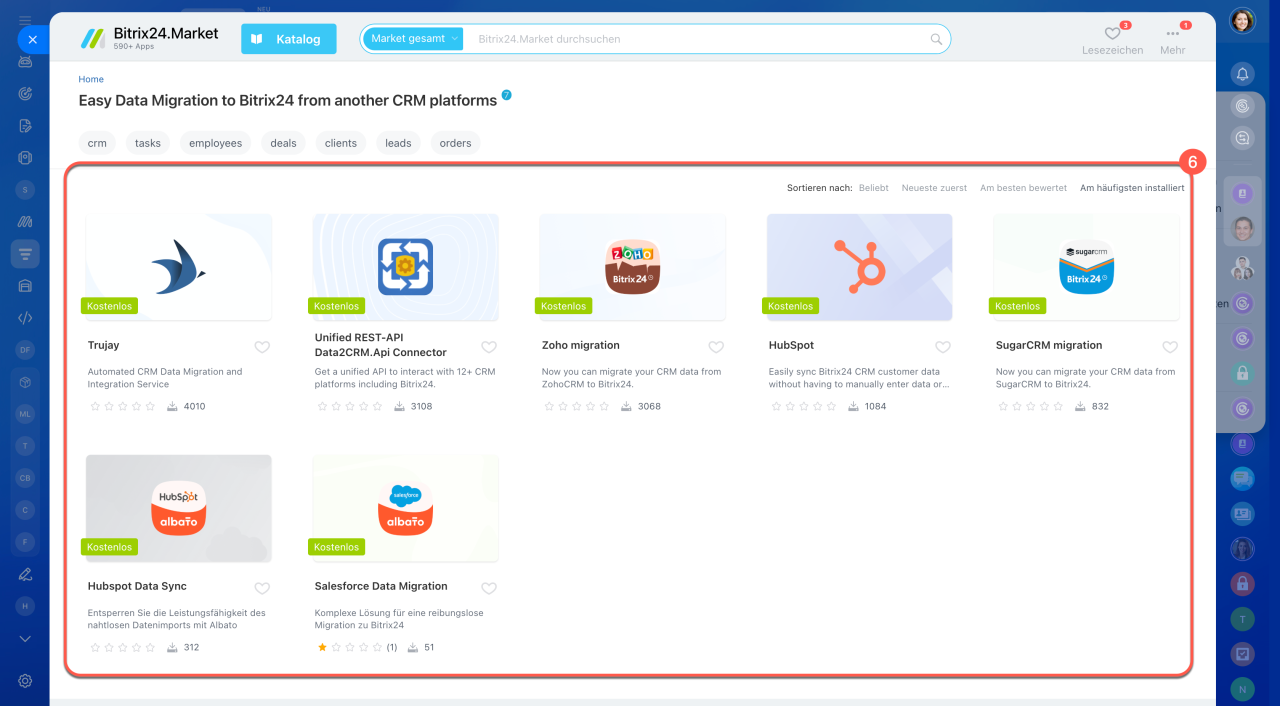Screen dimensions: 1280x706
Task: Open the SugarCRM migration title link
Action: tap(1049, 345)
